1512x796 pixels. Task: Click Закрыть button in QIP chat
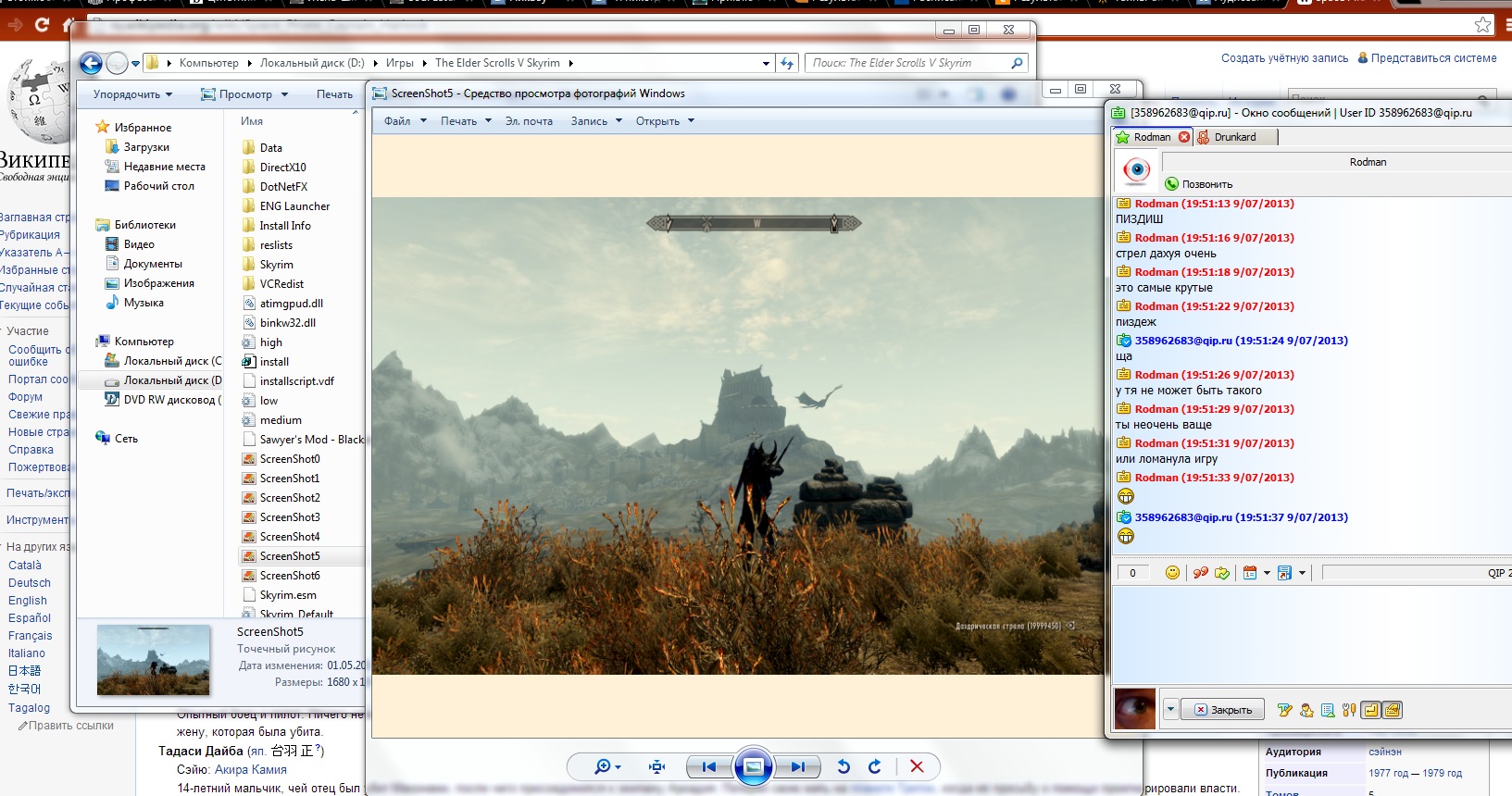pos(1223,710)
